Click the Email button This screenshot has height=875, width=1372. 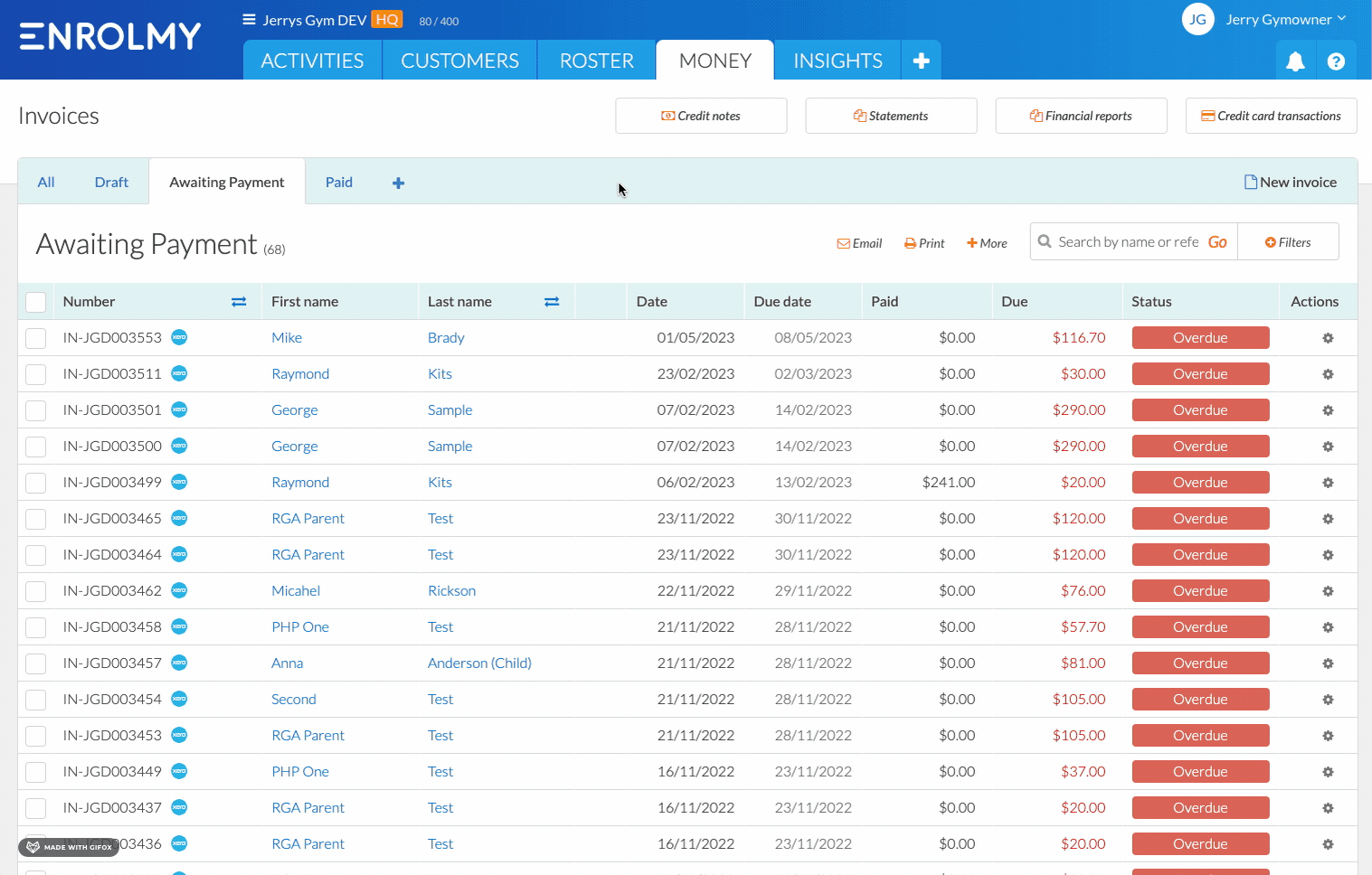pyautogui.click(x=859, y=243)
